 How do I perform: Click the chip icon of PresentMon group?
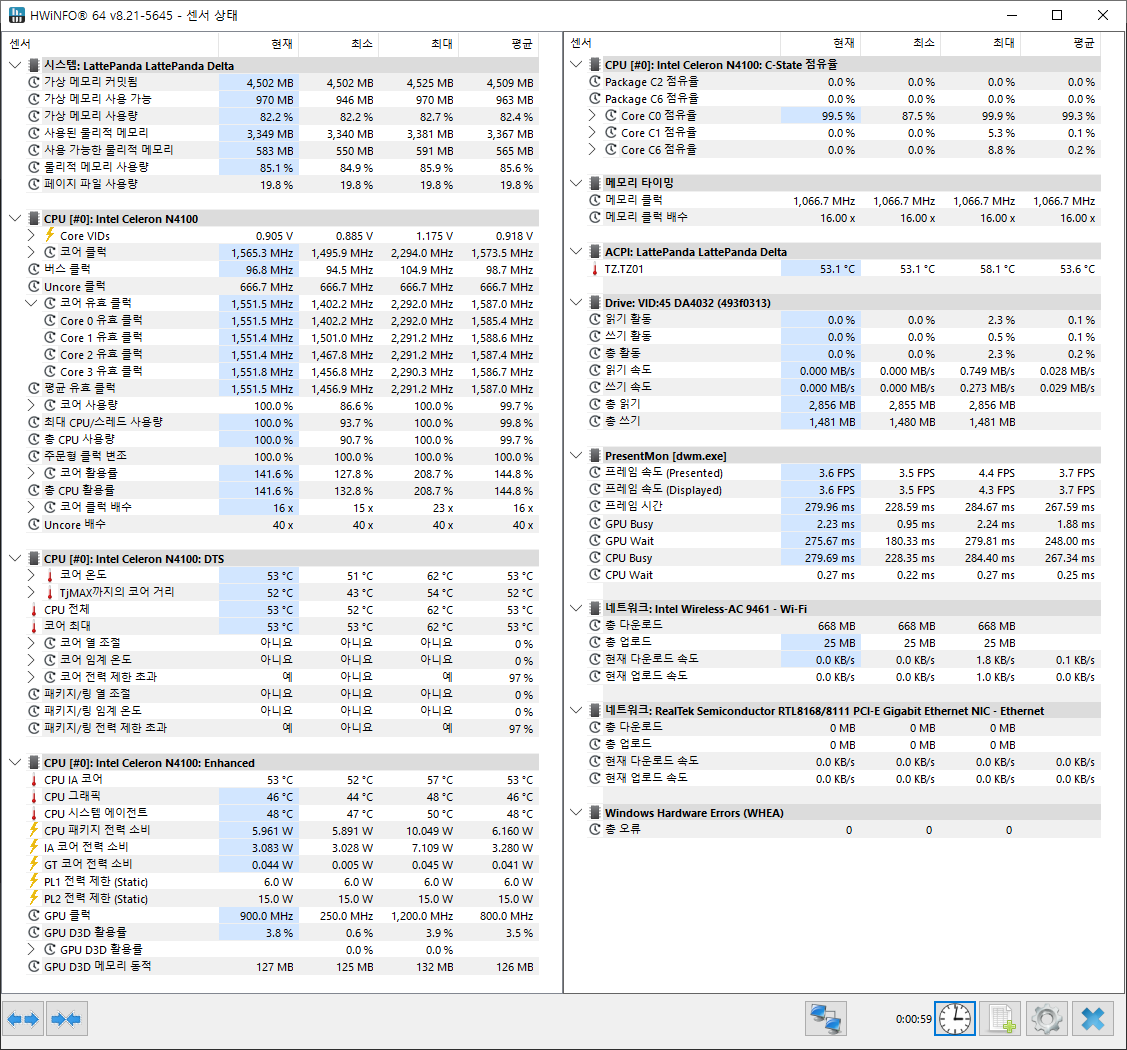(594, 456)
